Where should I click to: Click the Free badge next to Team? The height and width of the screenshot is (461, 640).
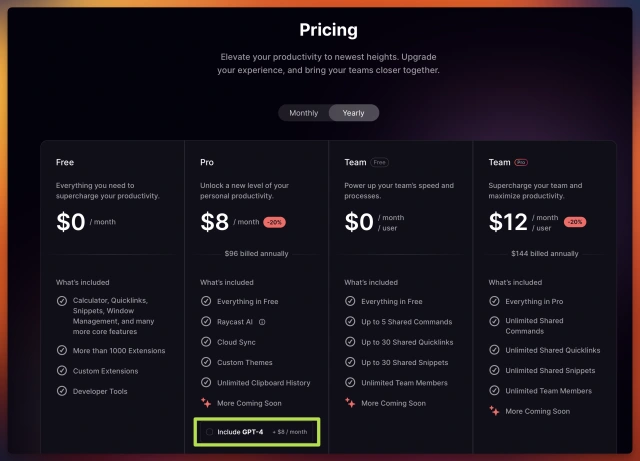pos(380,161)
